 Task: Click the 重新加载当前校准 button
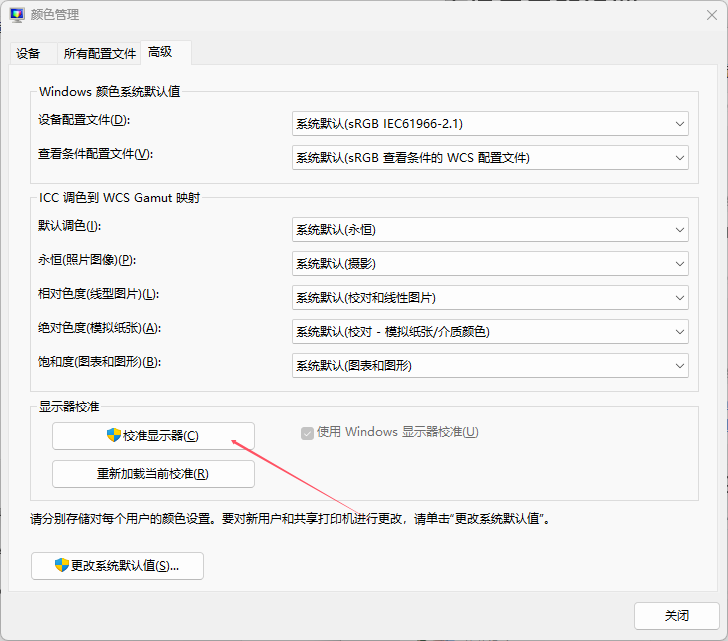point(153,474)
